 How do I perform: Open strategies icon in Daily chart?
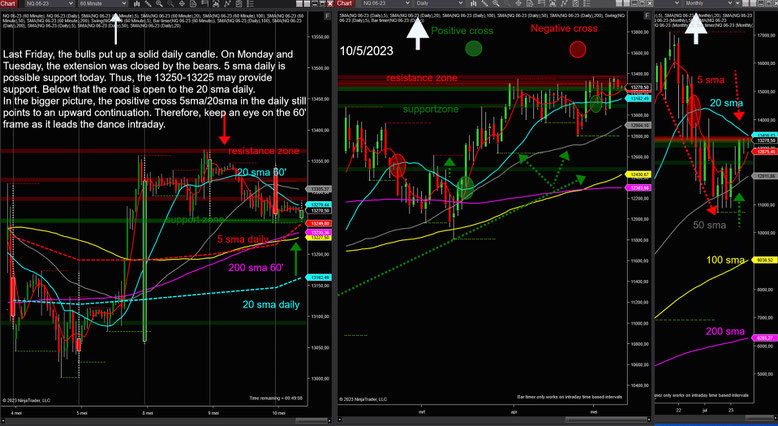point(575,3)
